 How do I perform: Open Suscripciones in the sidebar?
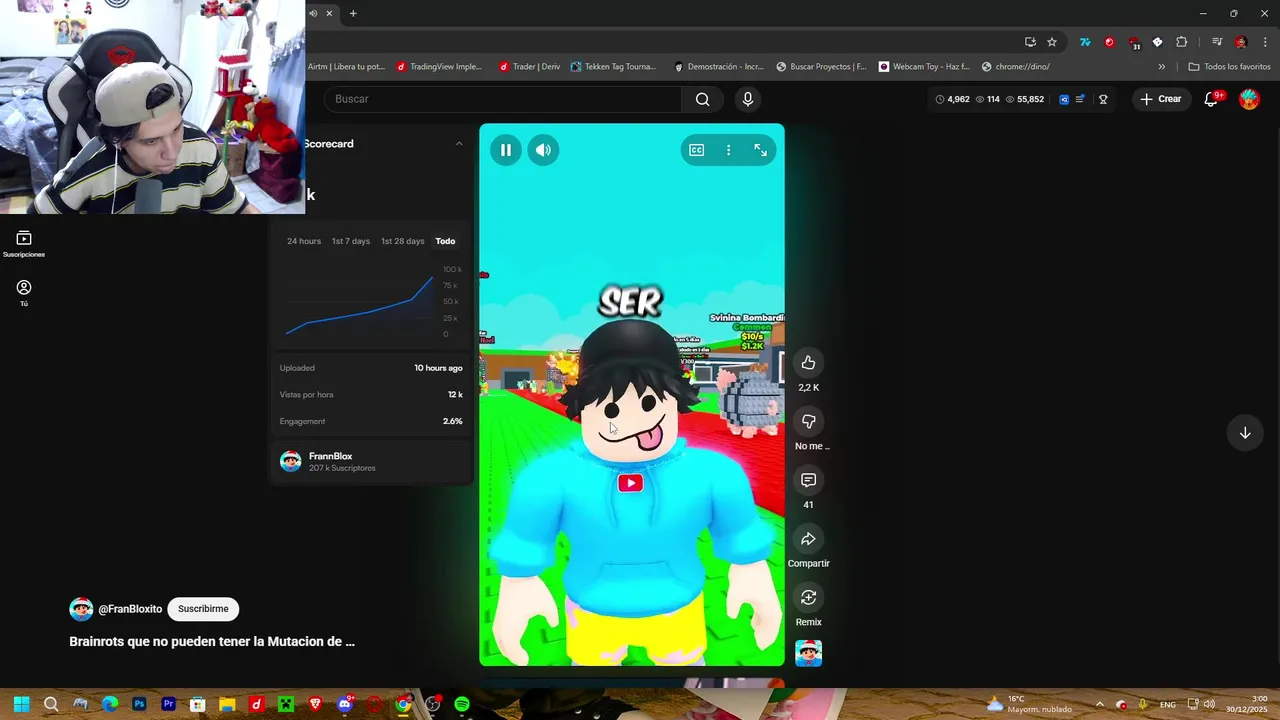click(24, 244)
